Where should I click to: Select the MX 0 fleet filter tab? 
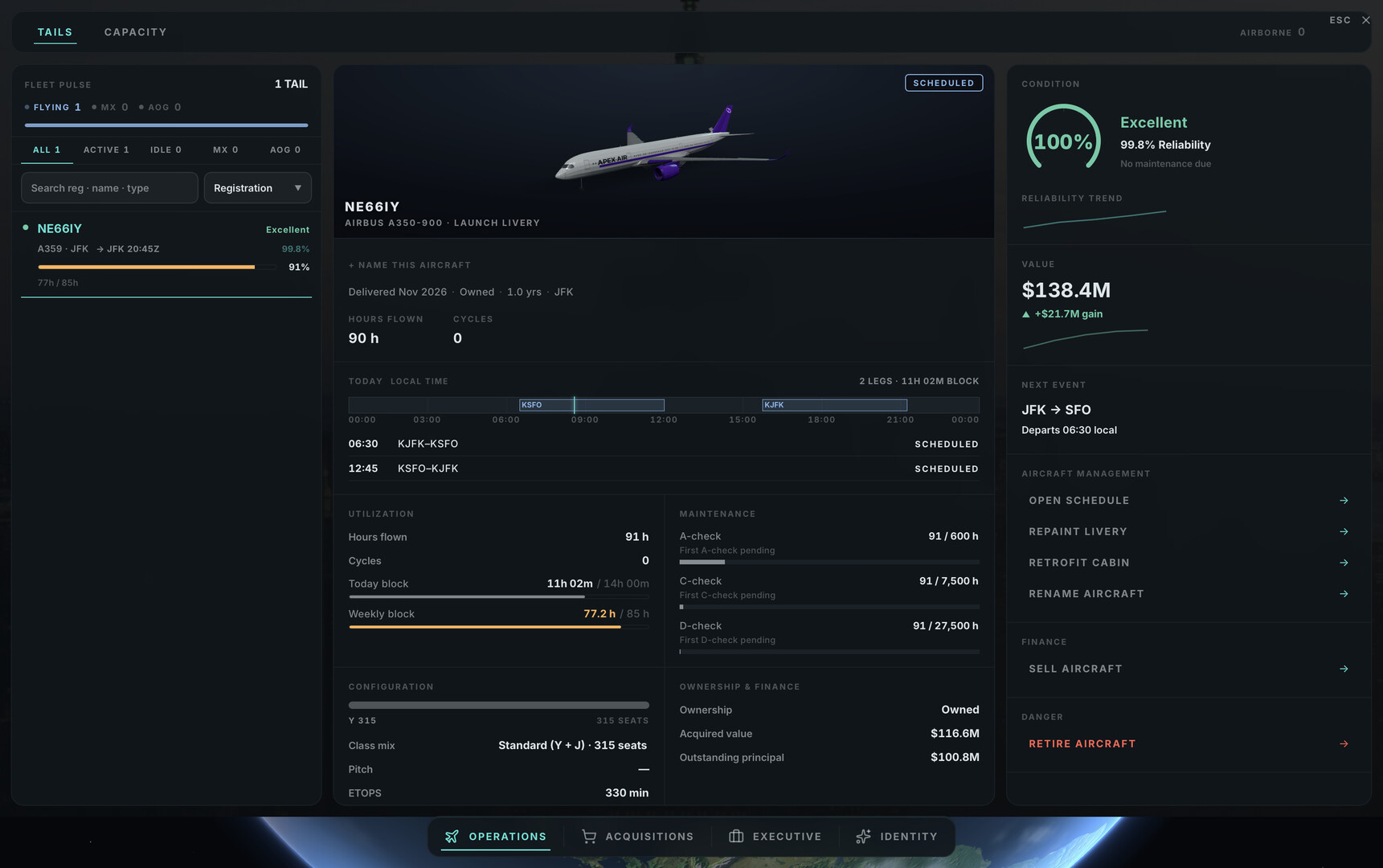pos(226,150)
